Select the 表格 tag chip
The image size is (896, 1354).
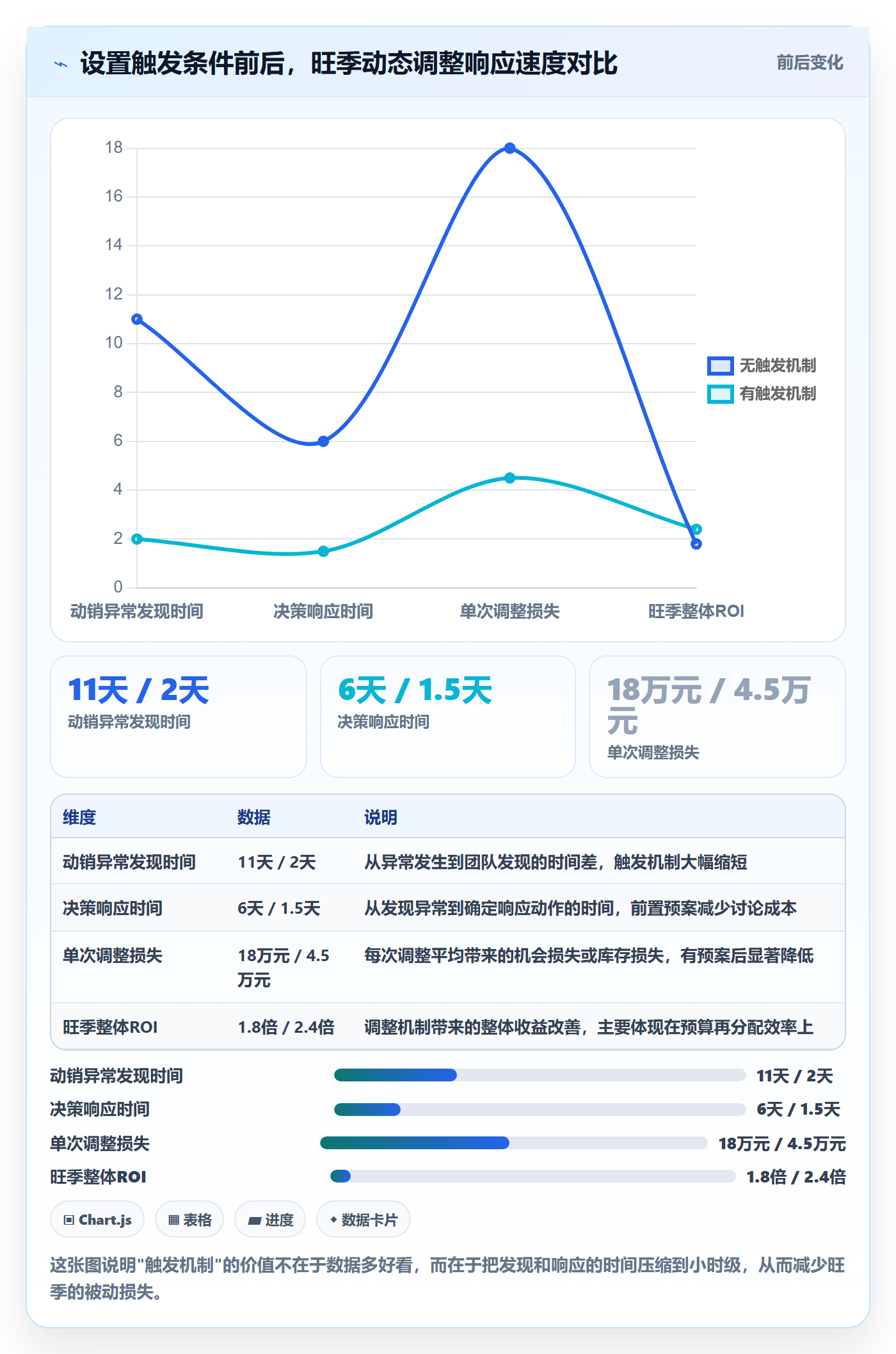pos(189,1220)
